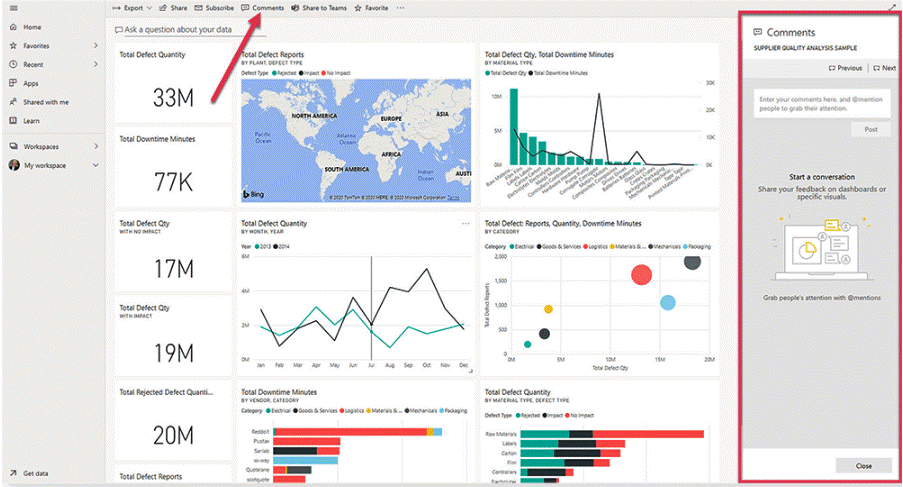
Task: Click No Impact legend in map visual
Action: pyautogui.click(x=336, y=73)
